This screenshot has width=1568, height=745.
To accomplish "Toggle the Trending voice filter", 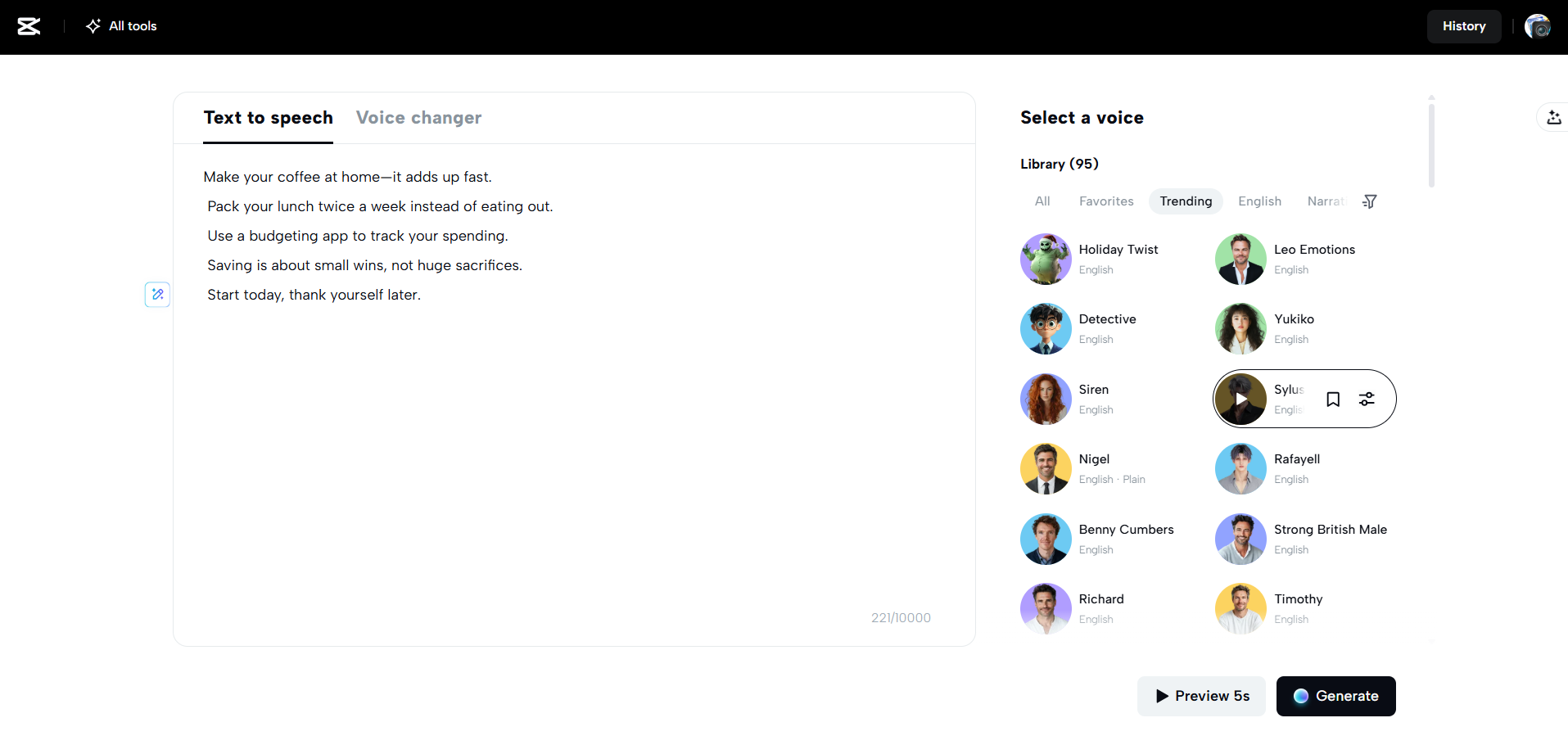I will [1185, 201].
